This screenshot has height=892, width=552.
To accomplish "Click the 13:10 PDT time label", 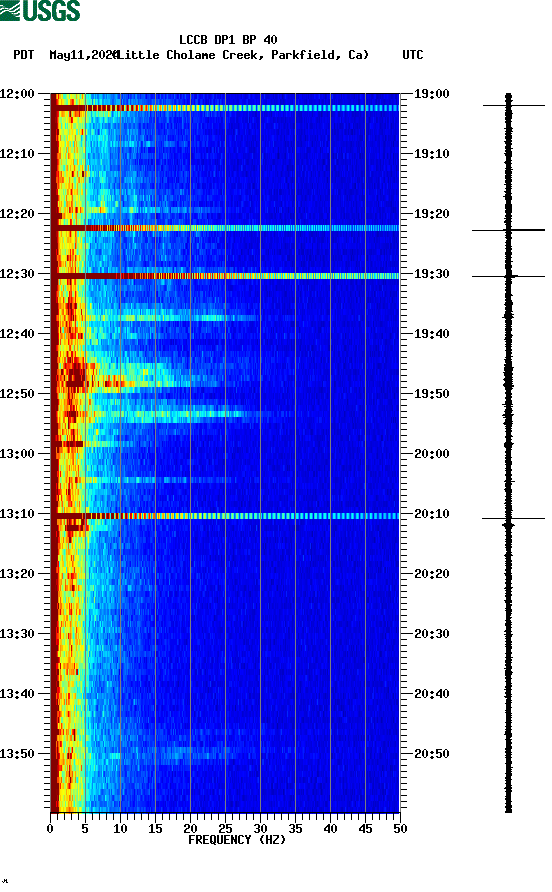I will [x=18, y=514].
